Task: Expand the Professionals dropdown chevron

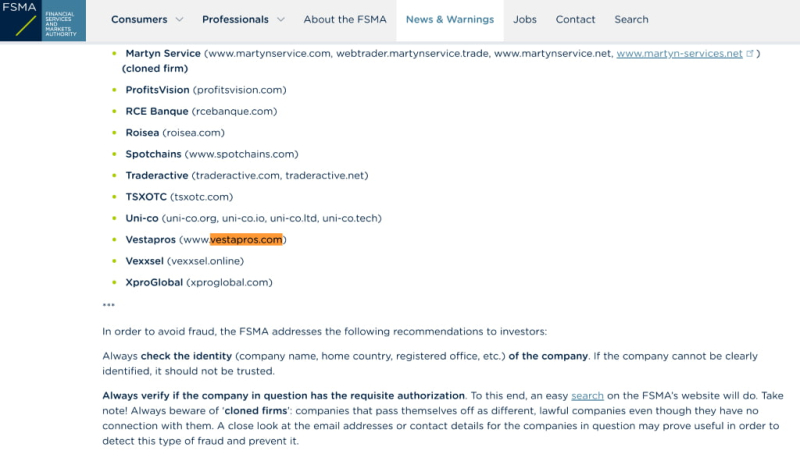Action: 281,19
